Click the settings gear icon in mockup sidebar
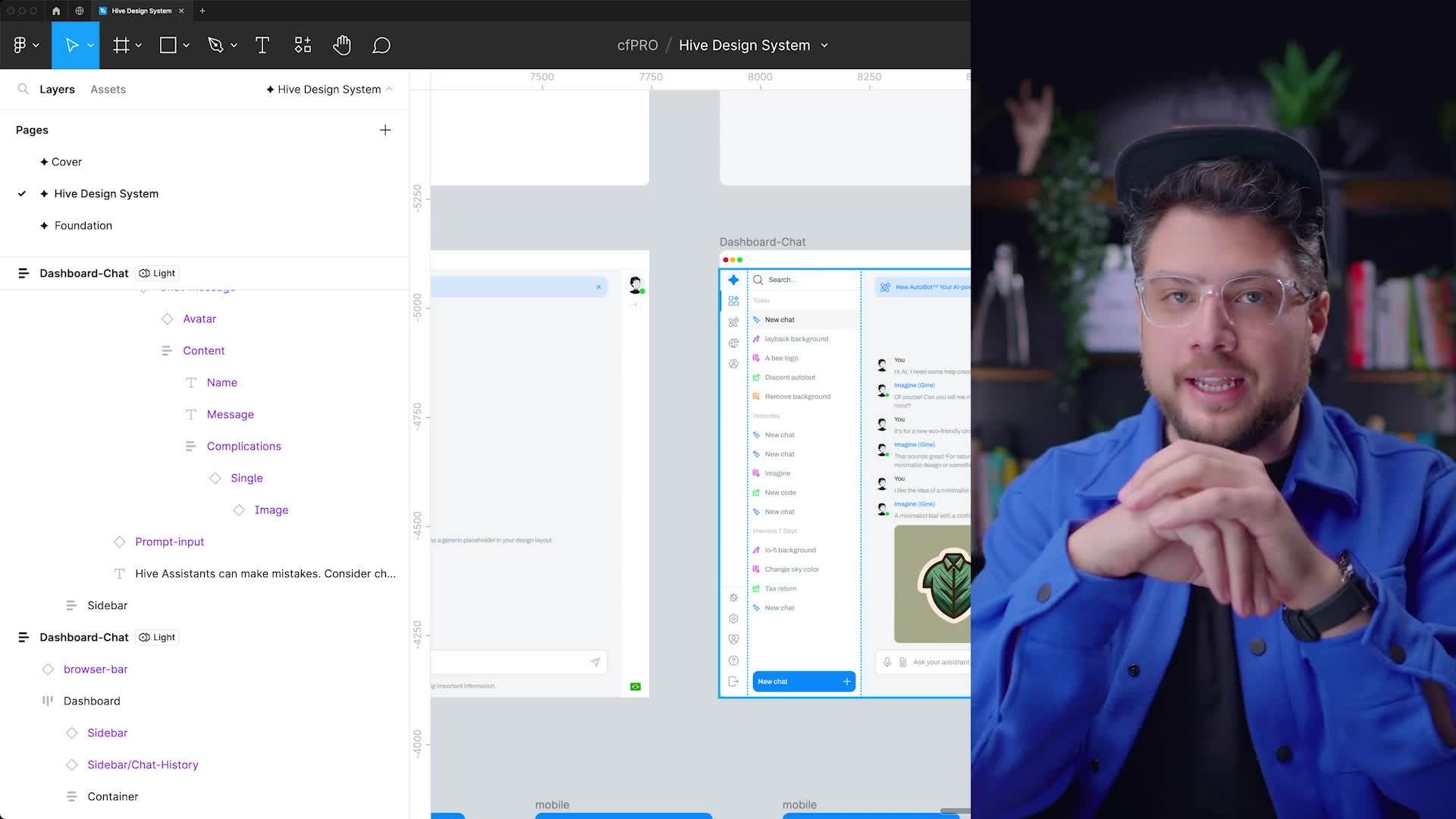Viewport: 1456px width, 819px height. (733, 619)
